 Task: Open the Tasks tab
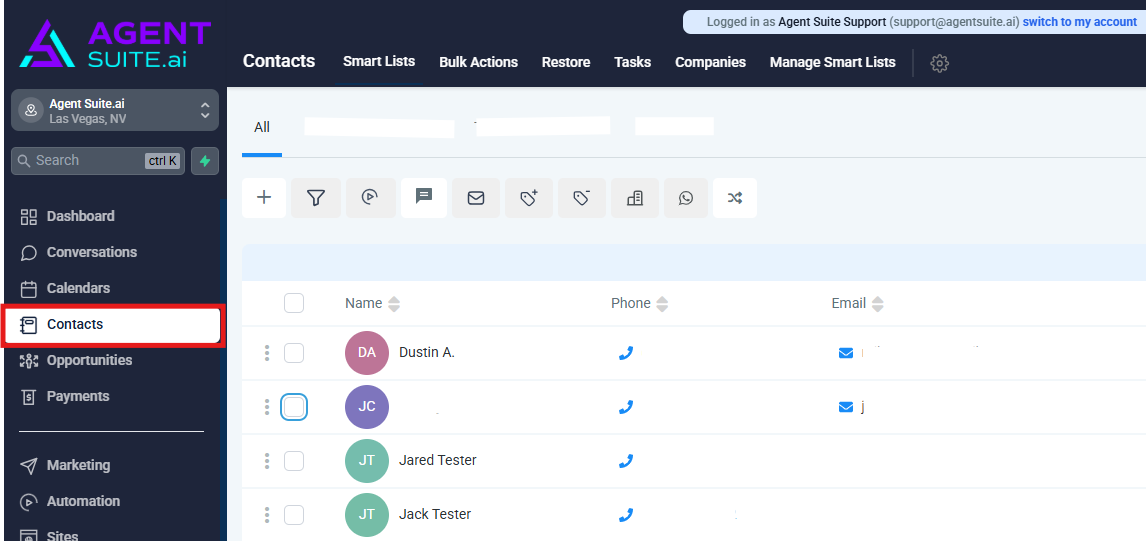(x=632, y=62)
